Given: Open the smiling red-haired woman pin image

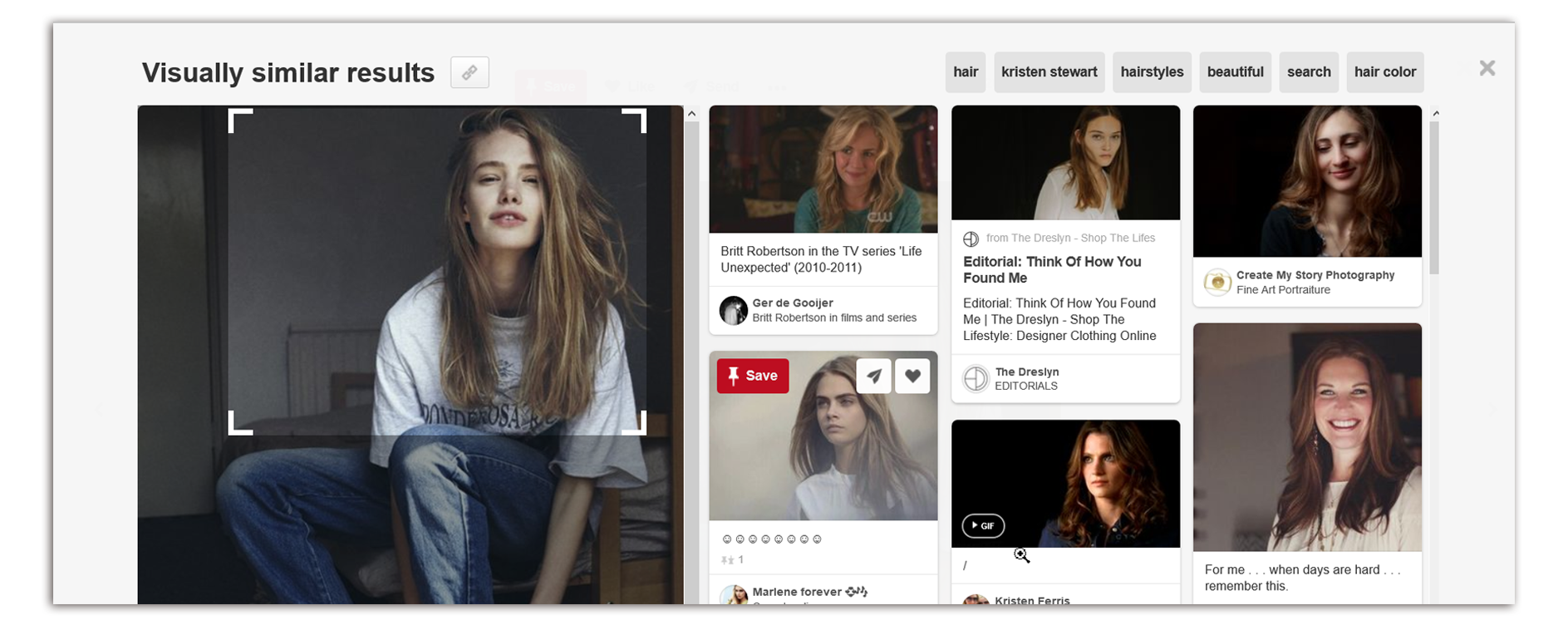Looking at the screenshot, I should tap(1307, 437).
